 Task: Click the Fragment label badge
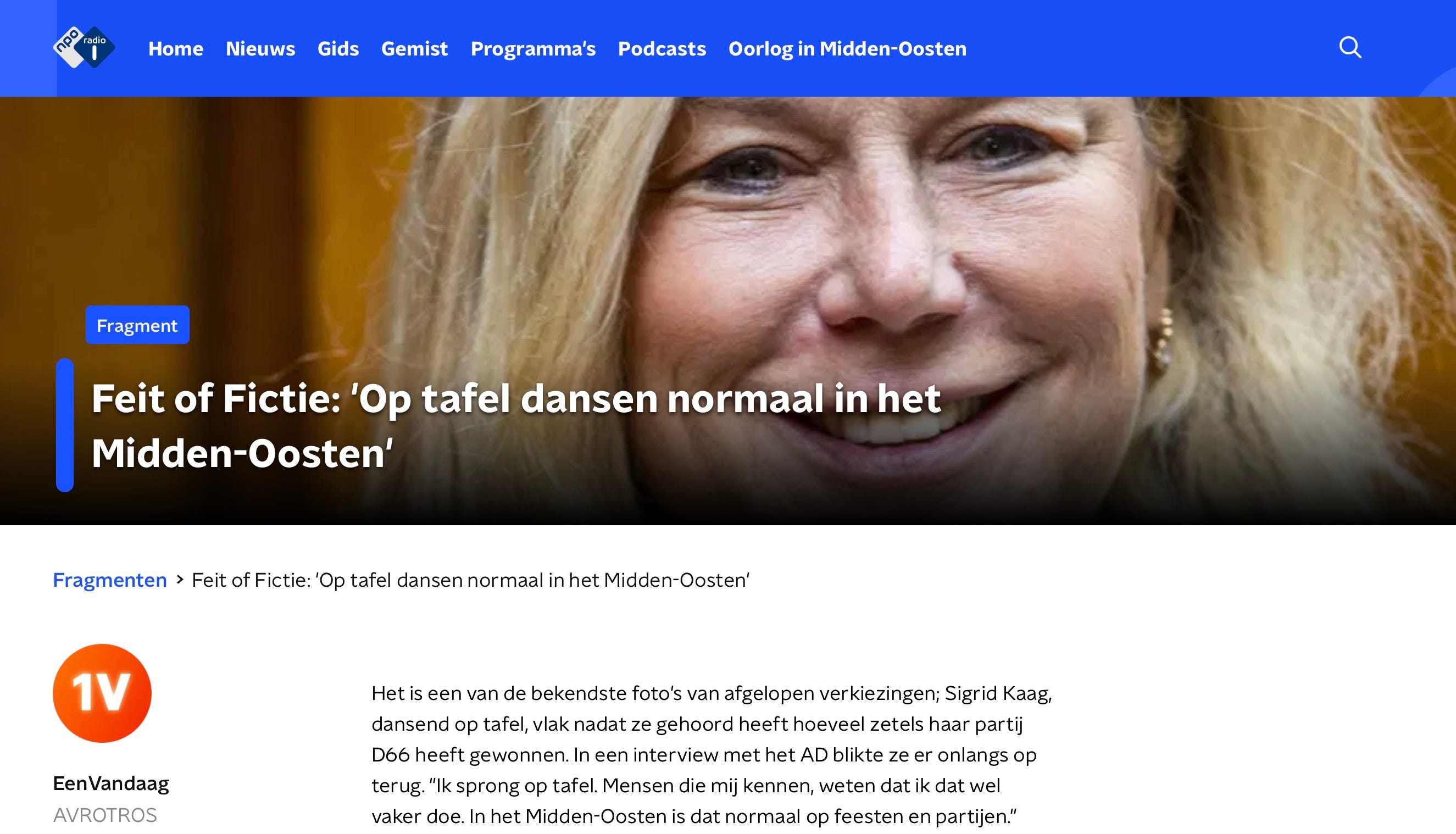tap(137, 325)
